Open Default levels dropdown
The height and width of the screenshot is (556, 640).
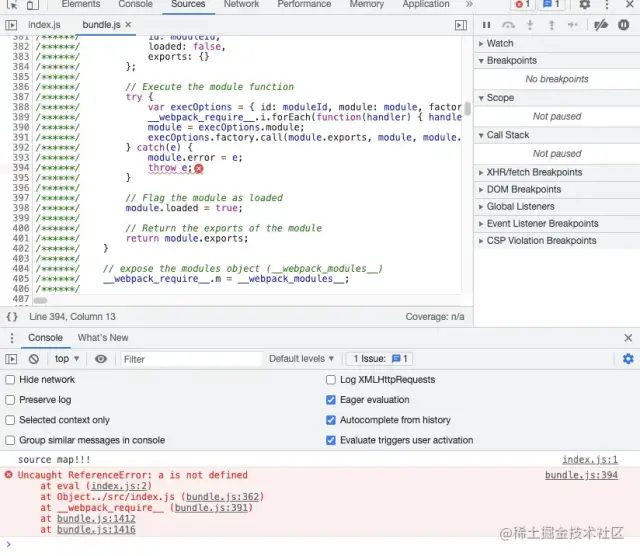301,359
